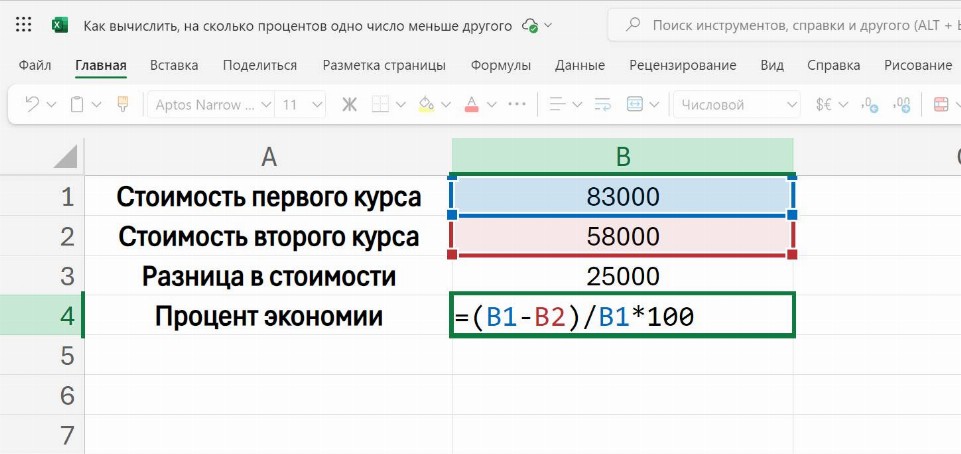Click the Поделиться button
This screenshot has height=454, width=961.
point(260,66)
